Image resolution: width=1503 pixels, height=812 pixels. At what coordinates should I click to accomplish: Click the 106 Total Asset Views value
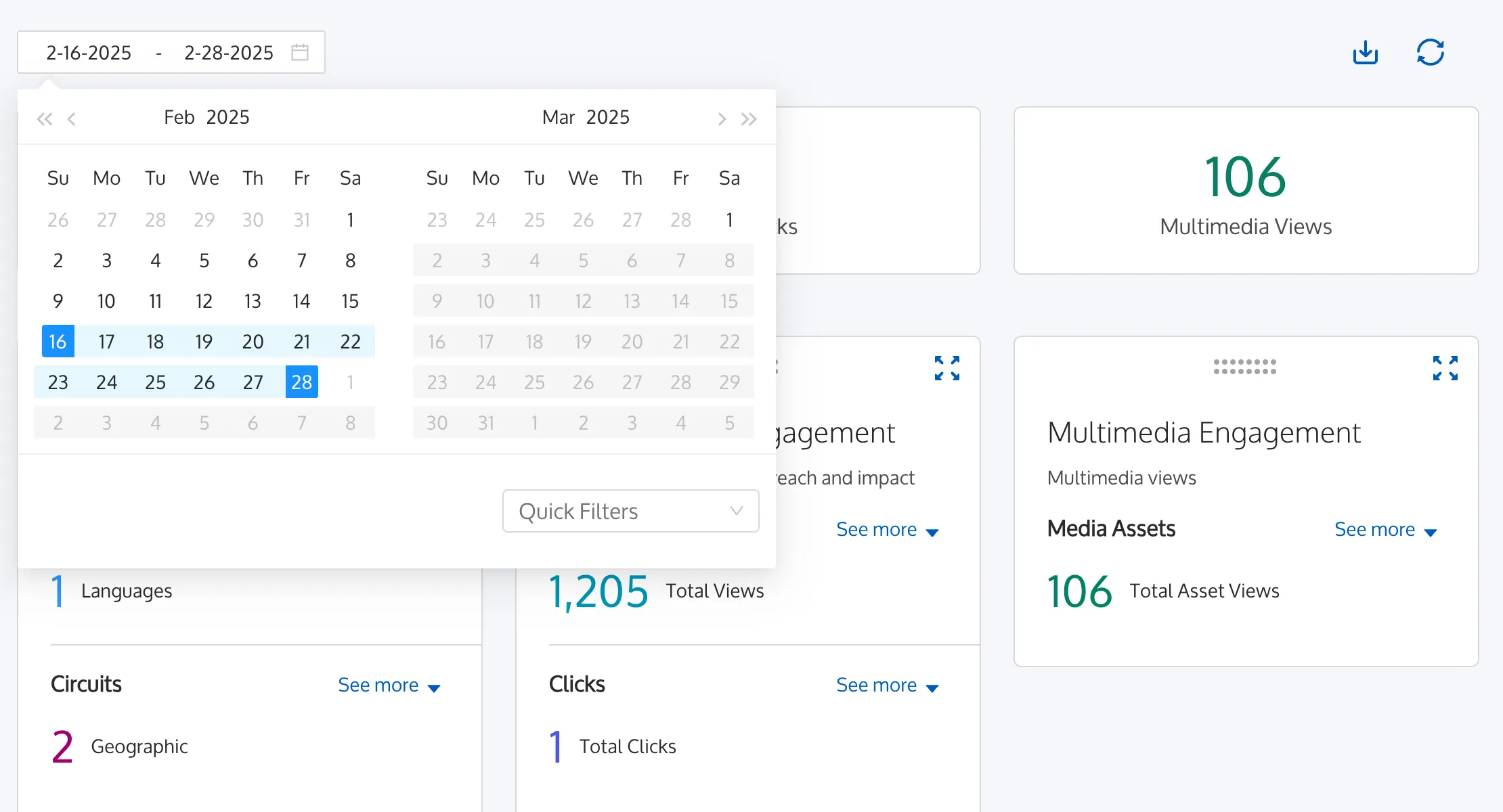(1079, 591)
